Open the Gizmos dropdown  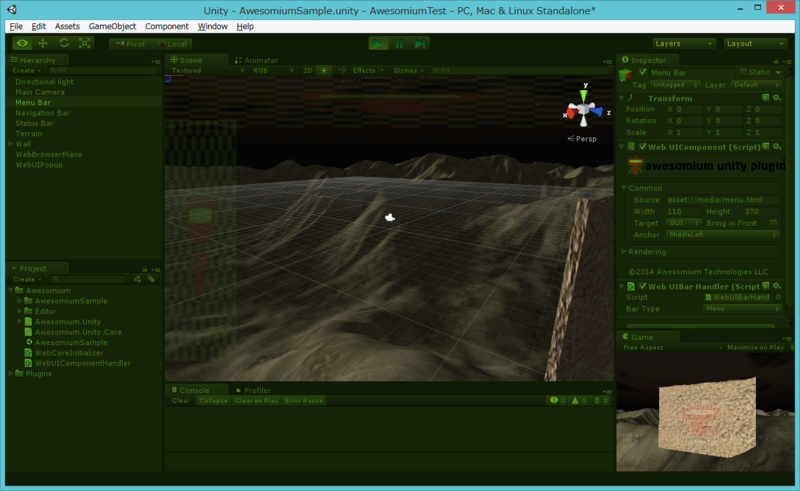coord(408,70)
